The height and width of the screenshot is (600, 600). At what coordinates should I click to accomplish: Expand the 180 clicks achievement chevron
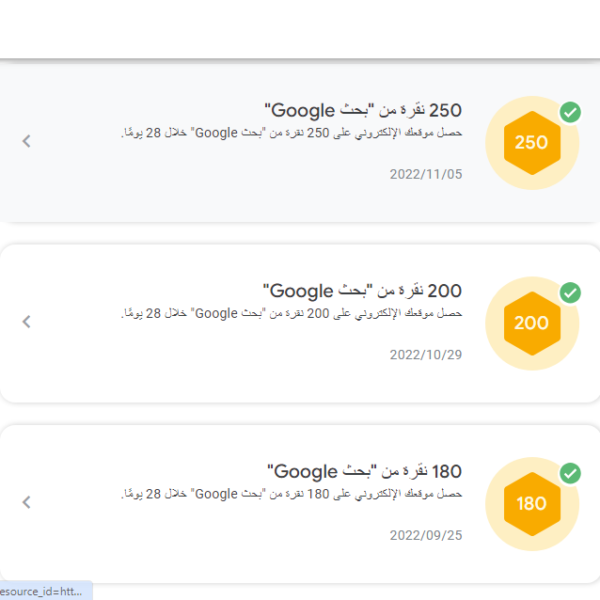point(26,502)
